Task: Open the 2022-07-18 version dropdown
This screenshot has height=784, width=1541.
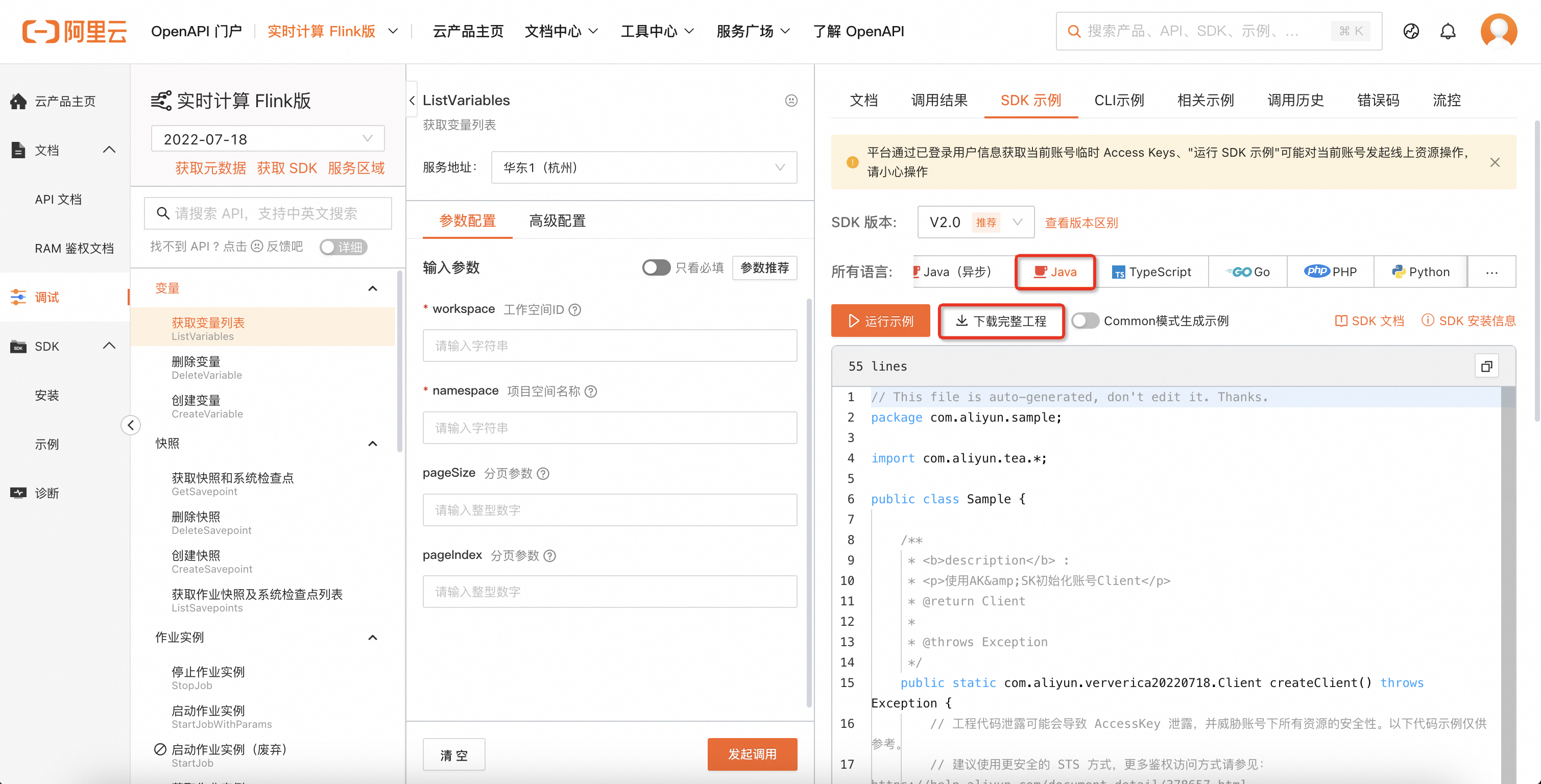Action: pos(268,139)
